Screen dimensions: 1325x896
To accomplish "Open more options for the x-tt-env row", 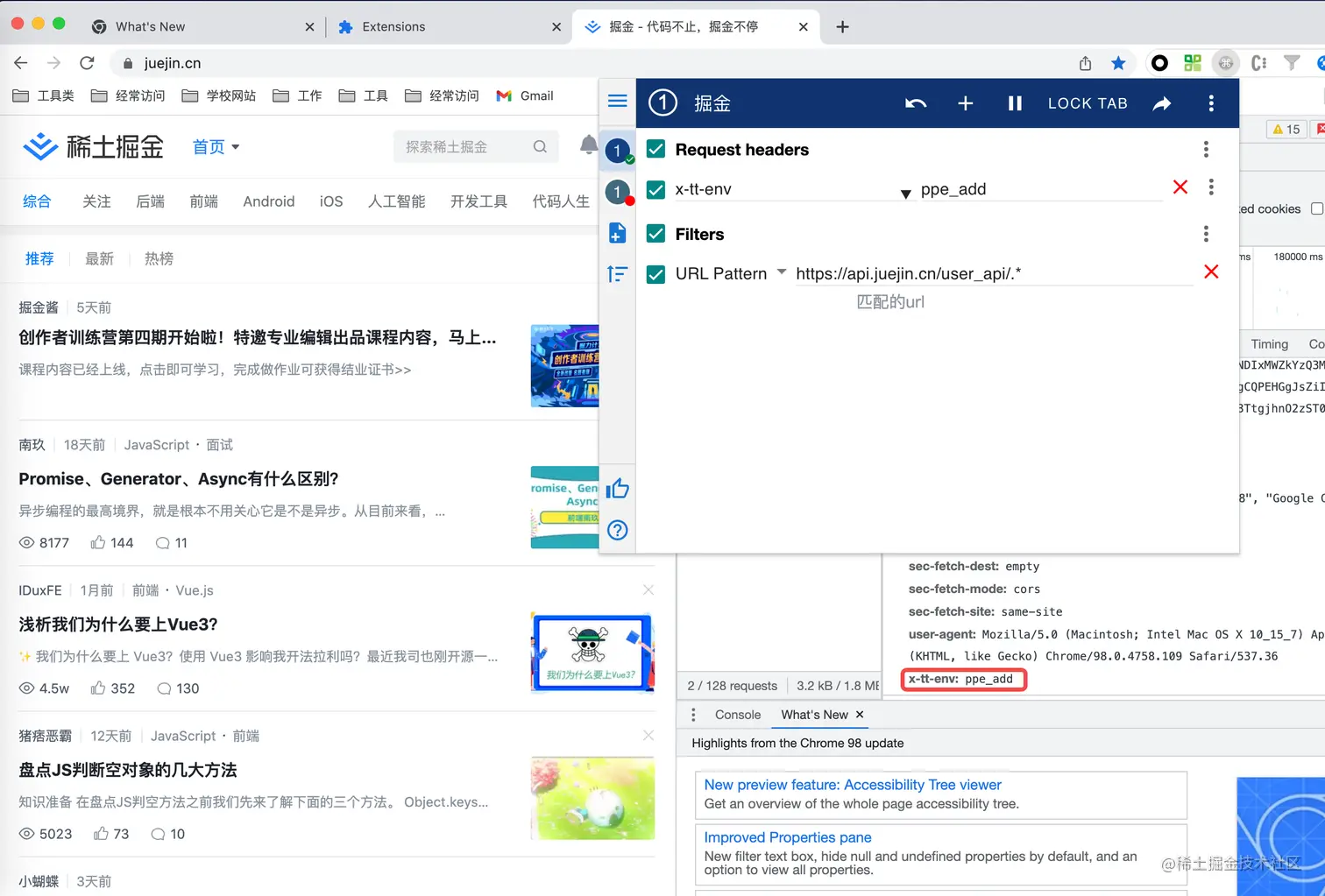I will click(1211, 187).
